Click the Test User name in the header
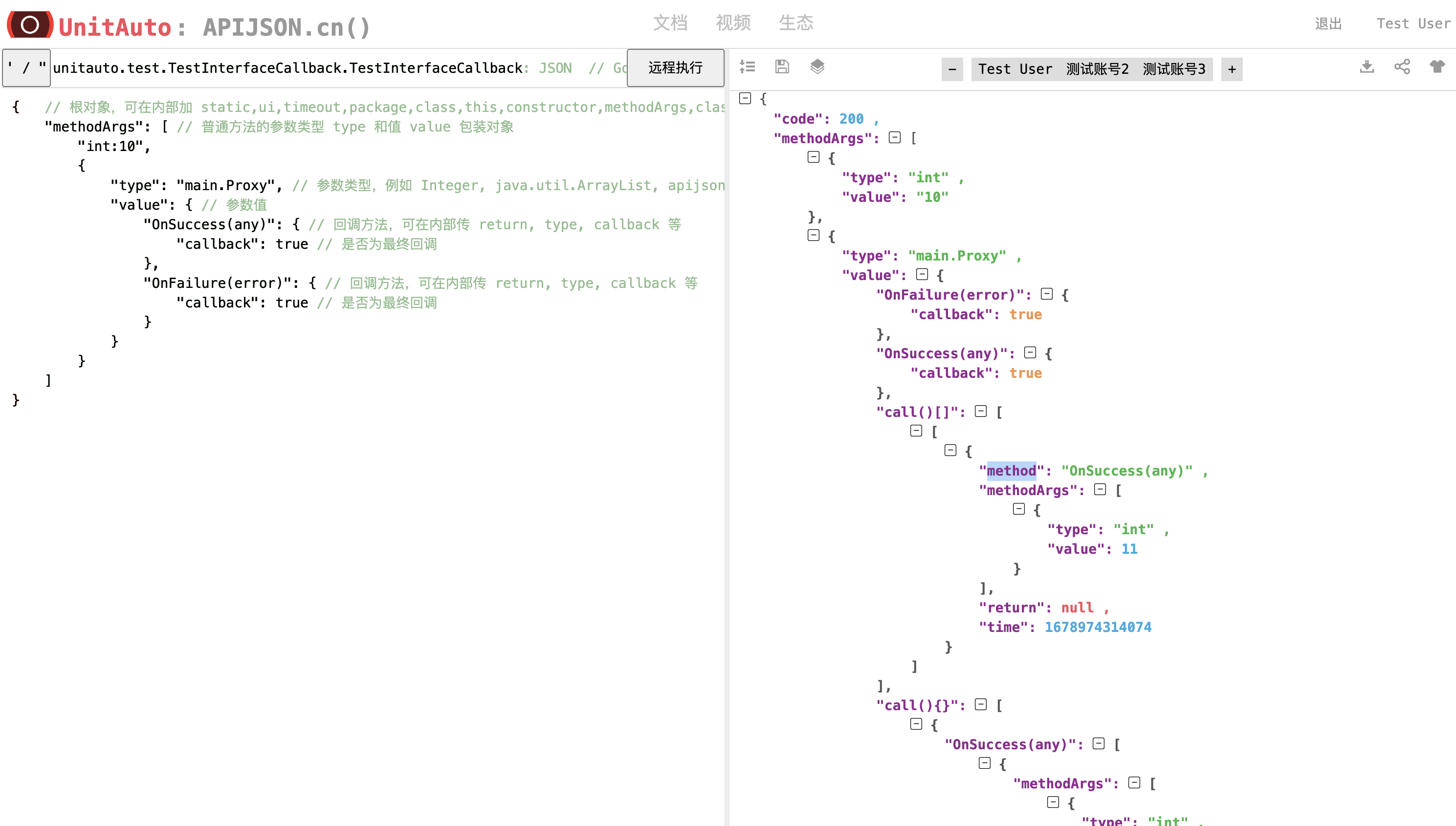Image resolution: width=1456 pixels, height=826 pixels. point(1413,24)
